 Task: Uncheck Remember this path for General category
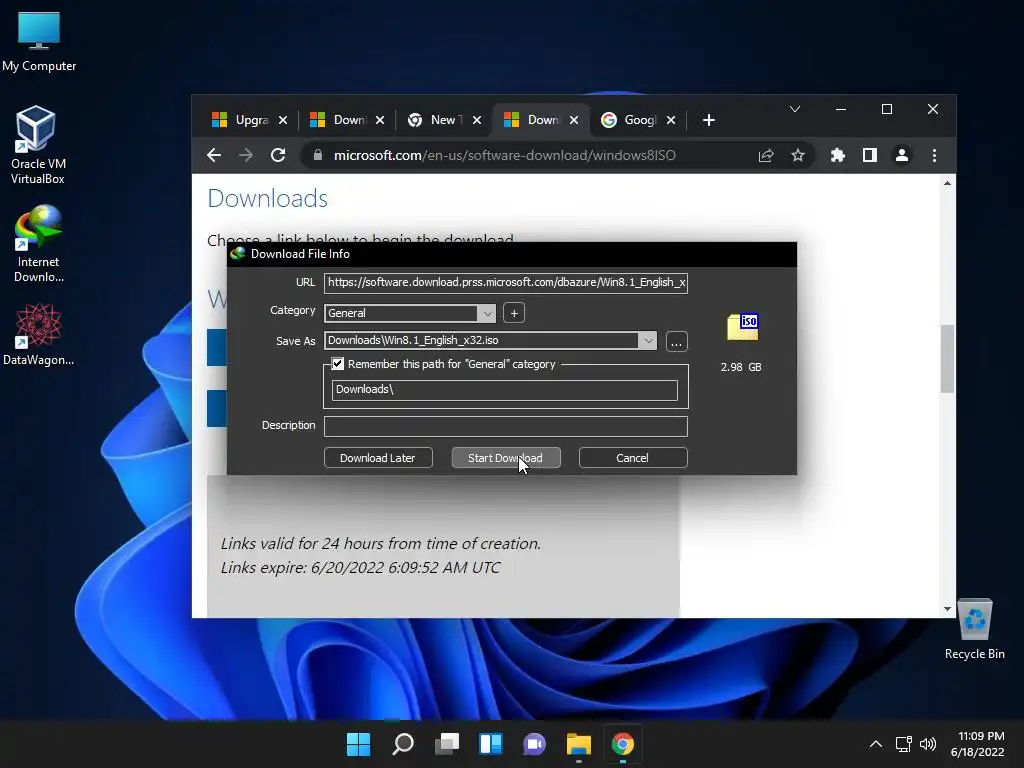coord(338,364)
